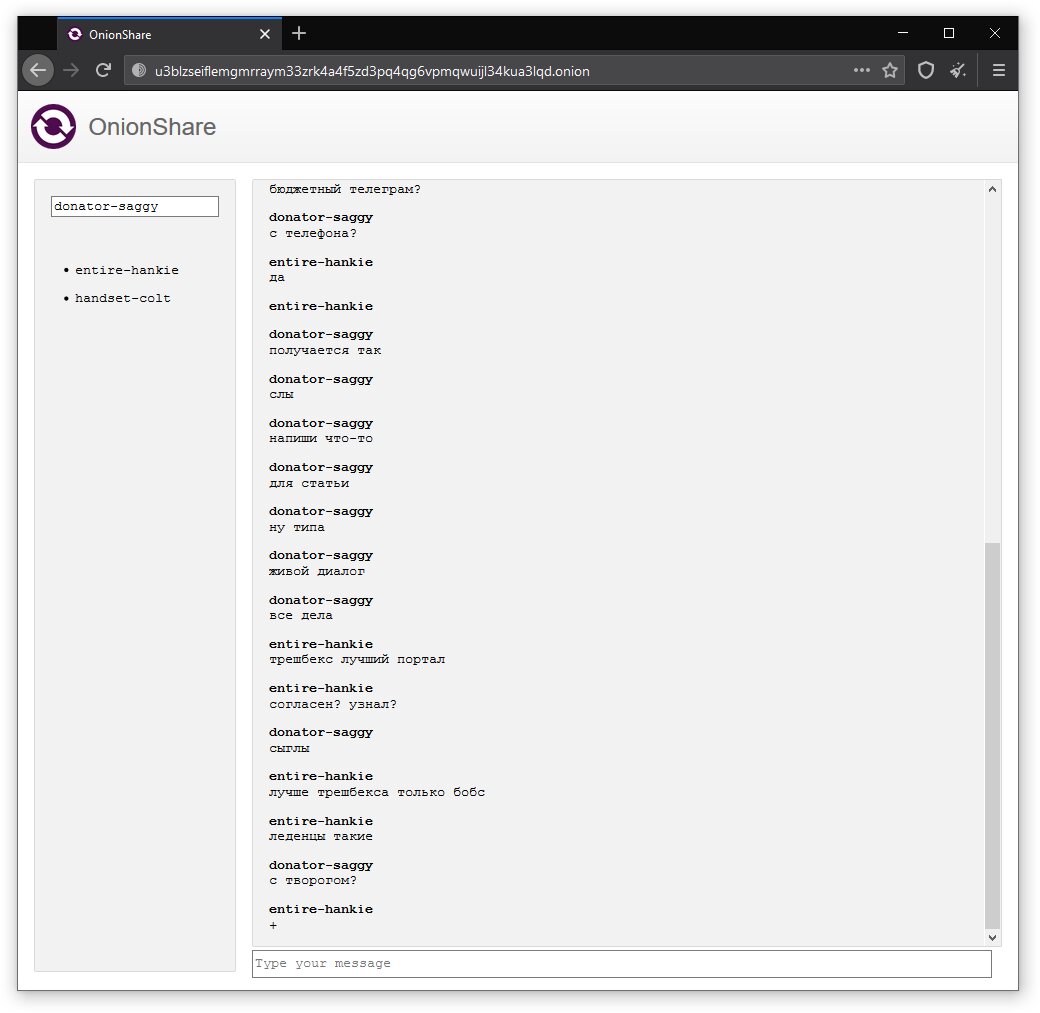Click the New Identity broom icon
This screenshot has width=1040, height=1013.
pyautogui.click(x=958, y=70)
